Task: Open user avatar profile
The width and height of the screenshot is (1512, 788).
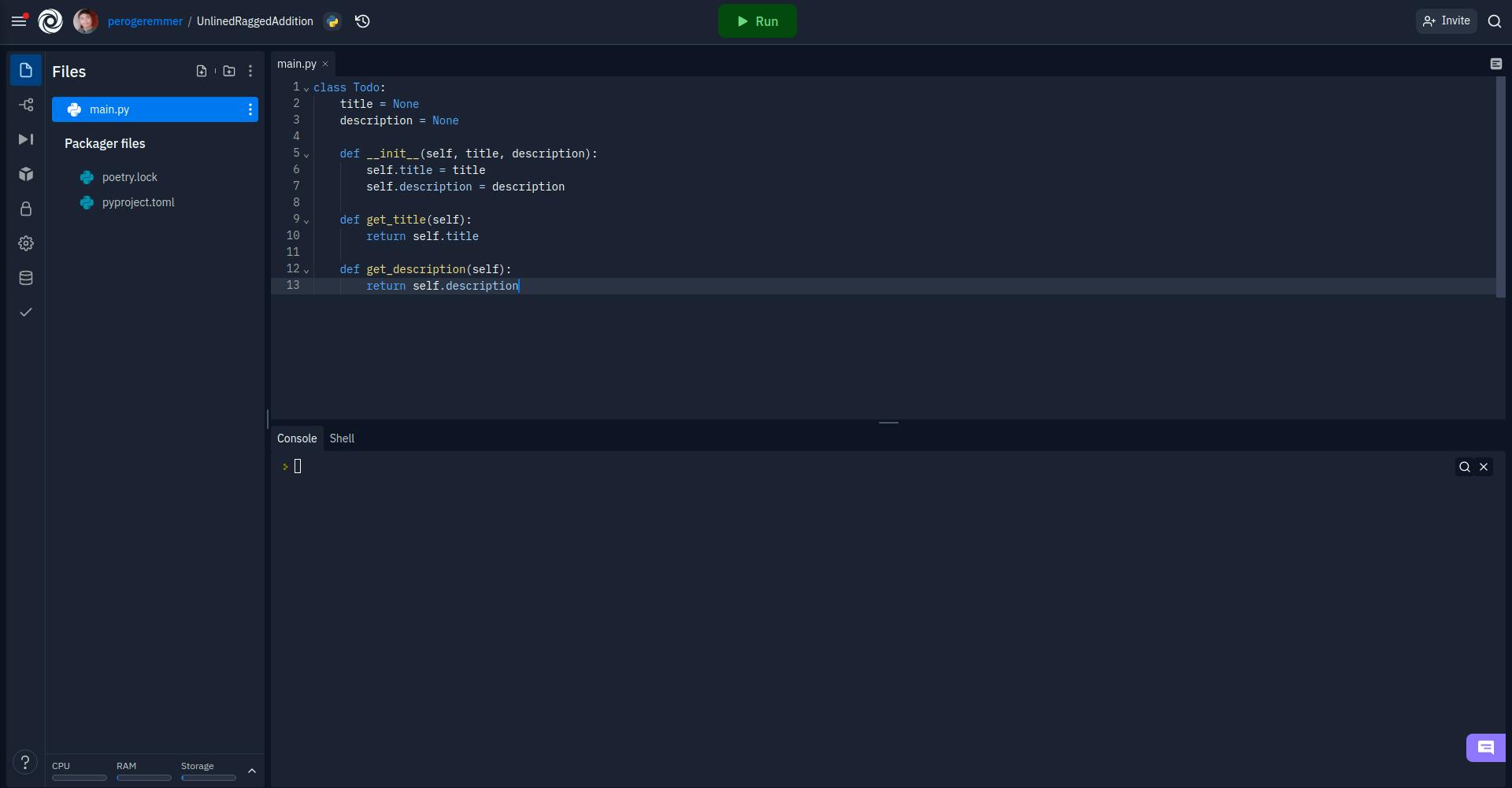Action: click(x=86, y=21)
